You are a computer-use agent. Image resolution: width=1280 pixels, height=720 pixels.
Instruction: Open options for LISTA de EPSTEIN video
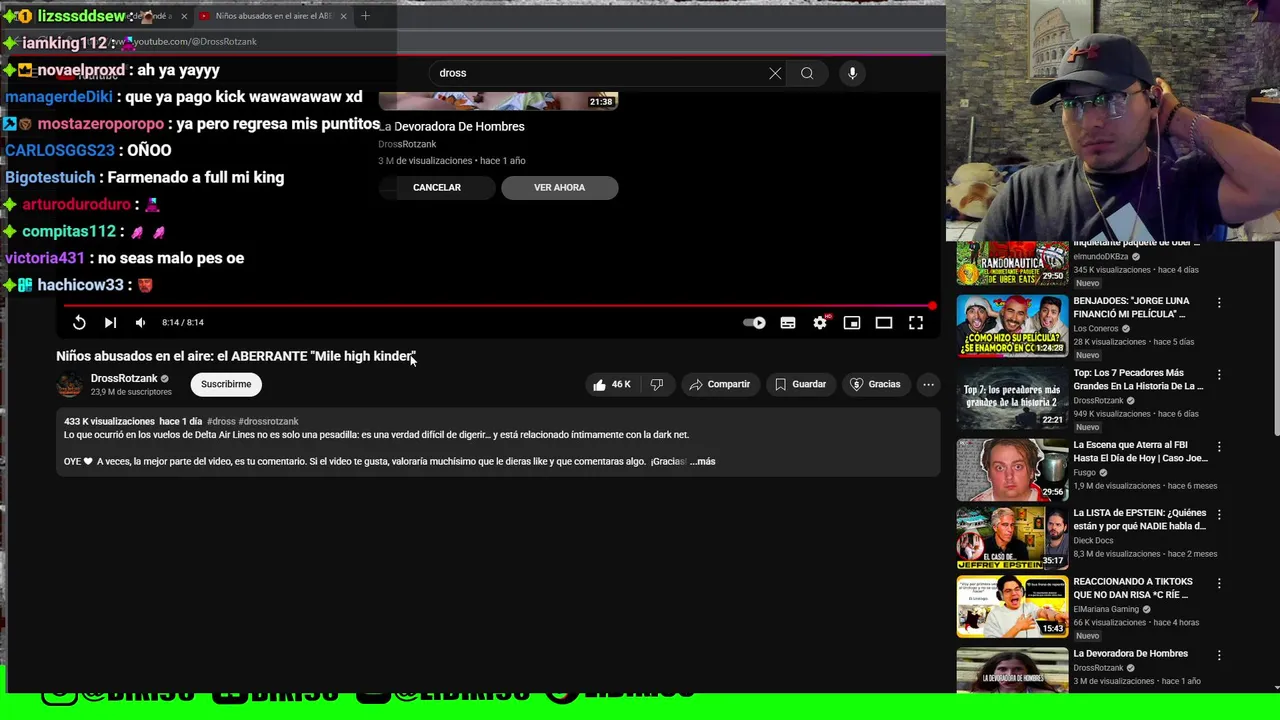click(x=1219, y=514)
